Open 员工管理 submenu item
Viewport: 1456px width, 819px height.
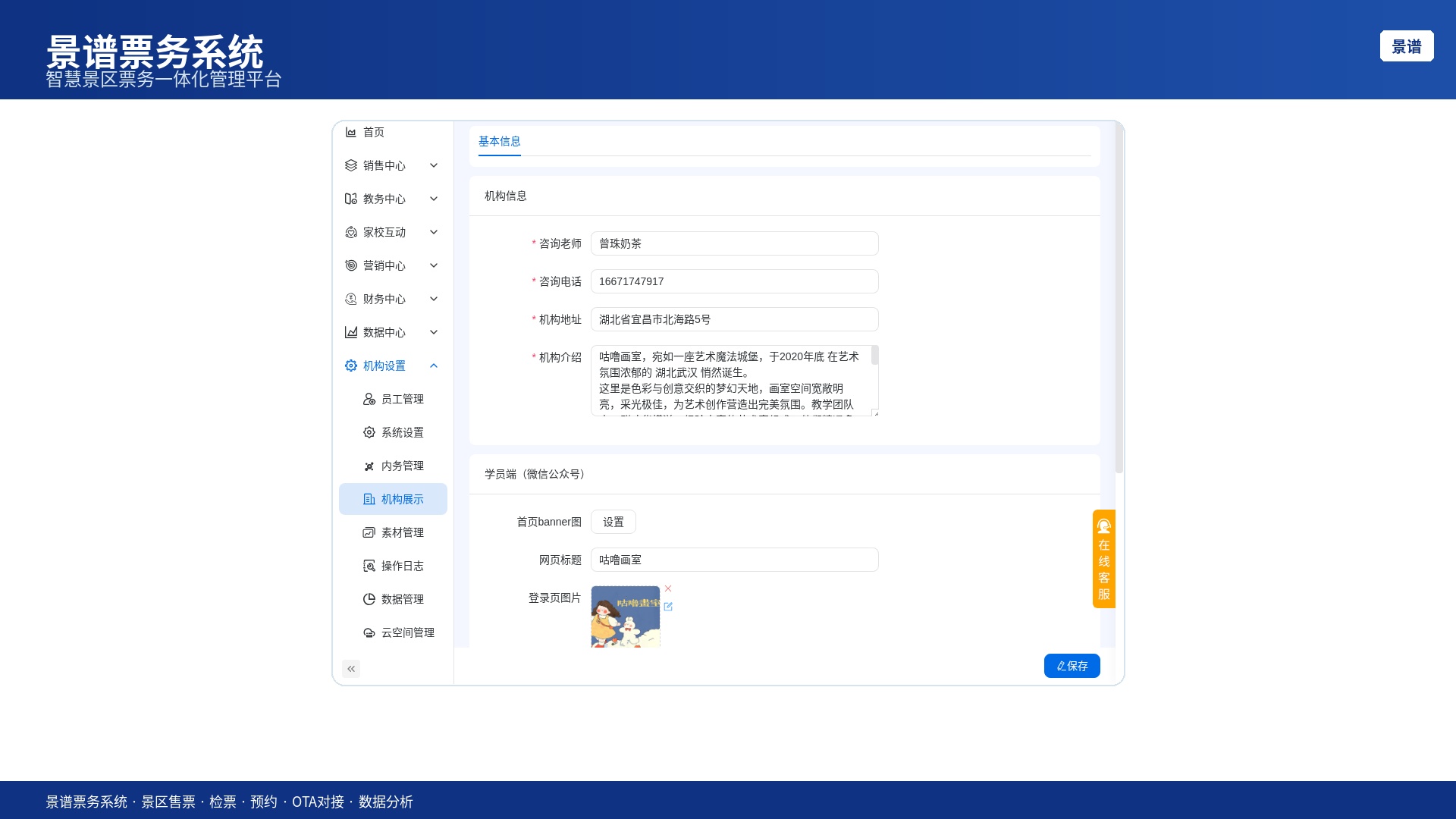(x=393, y=399)
